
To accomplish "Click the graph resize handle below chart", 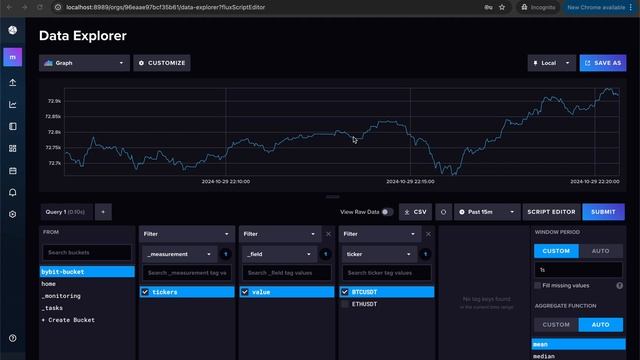I will [332, 197].
